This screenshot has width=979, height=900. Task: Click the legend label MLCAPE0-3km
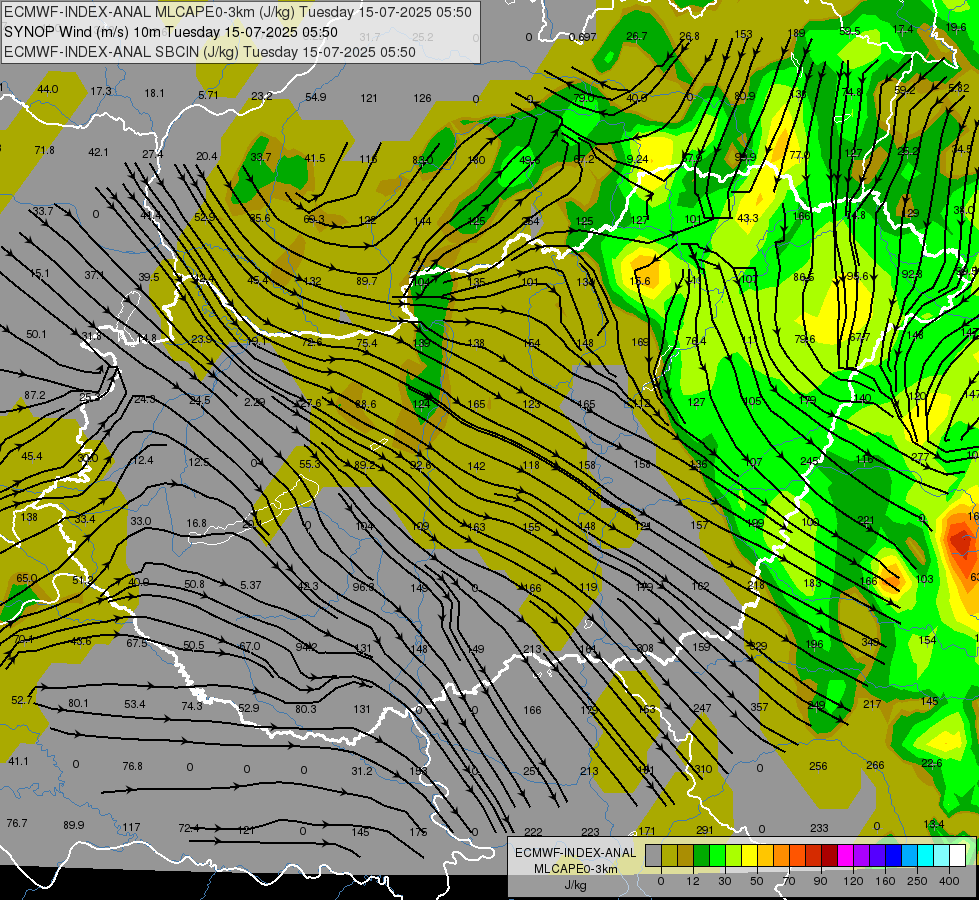coord(575,869)
